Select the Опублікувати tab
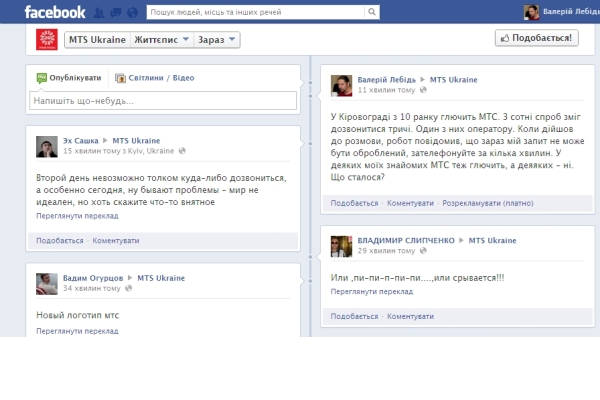The image size is (600, 400). 69,78
